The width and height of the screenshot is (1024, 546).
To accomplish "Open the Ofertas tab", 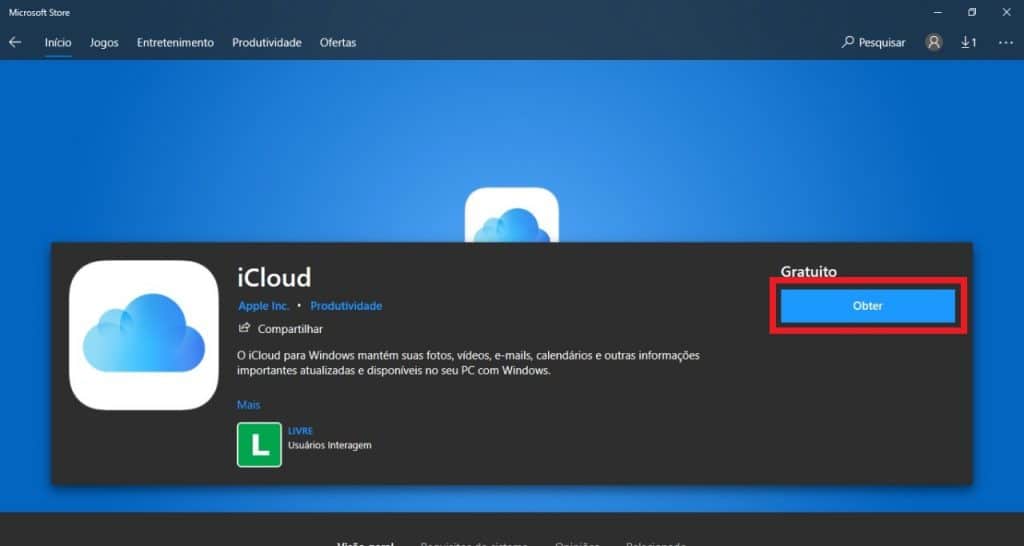I will click(x=338, y=42).
